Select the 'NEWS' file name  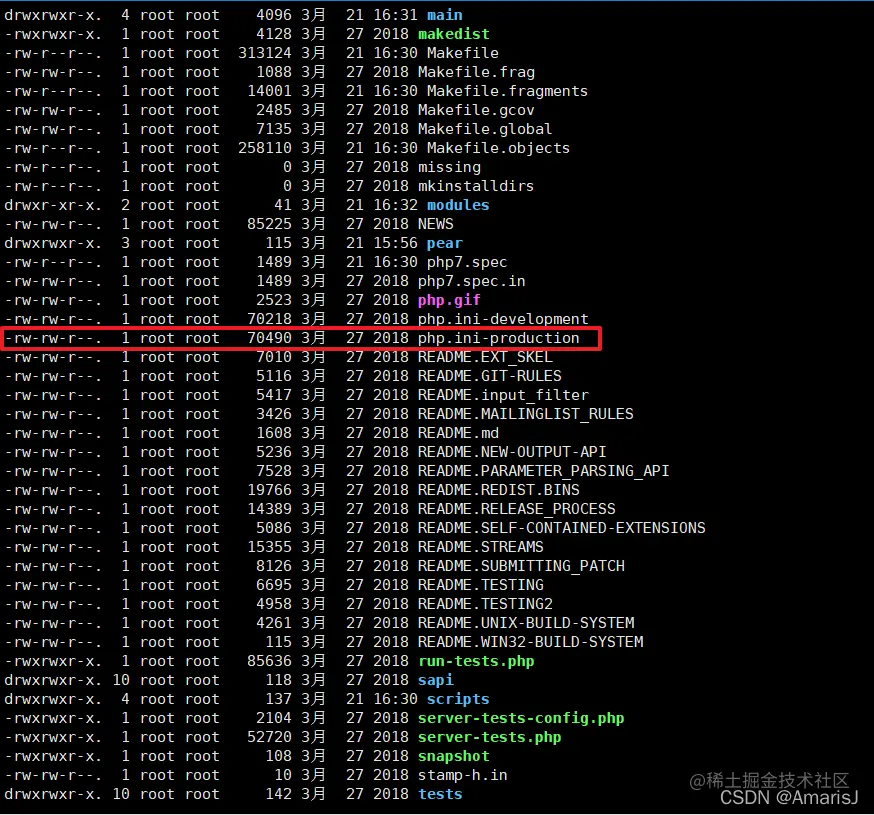(435, 224)
